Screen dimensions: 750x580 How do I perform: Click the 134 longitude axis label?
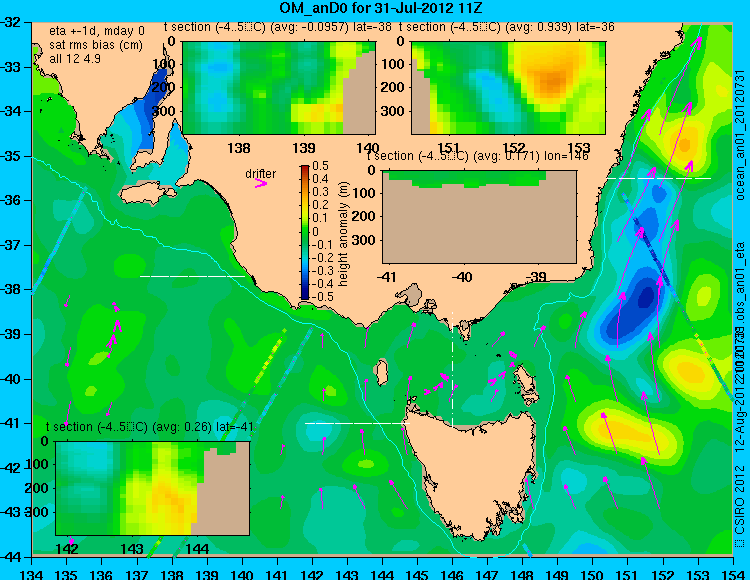(x=32, y=574)
